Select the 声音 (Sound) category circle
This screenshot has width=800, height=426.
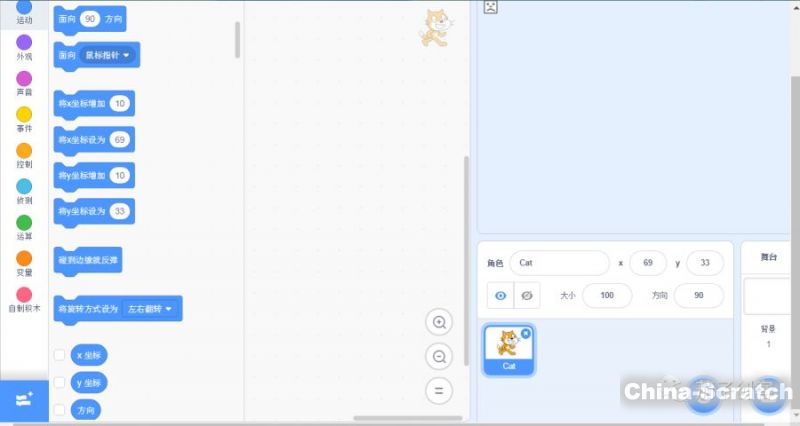(24, 79)
